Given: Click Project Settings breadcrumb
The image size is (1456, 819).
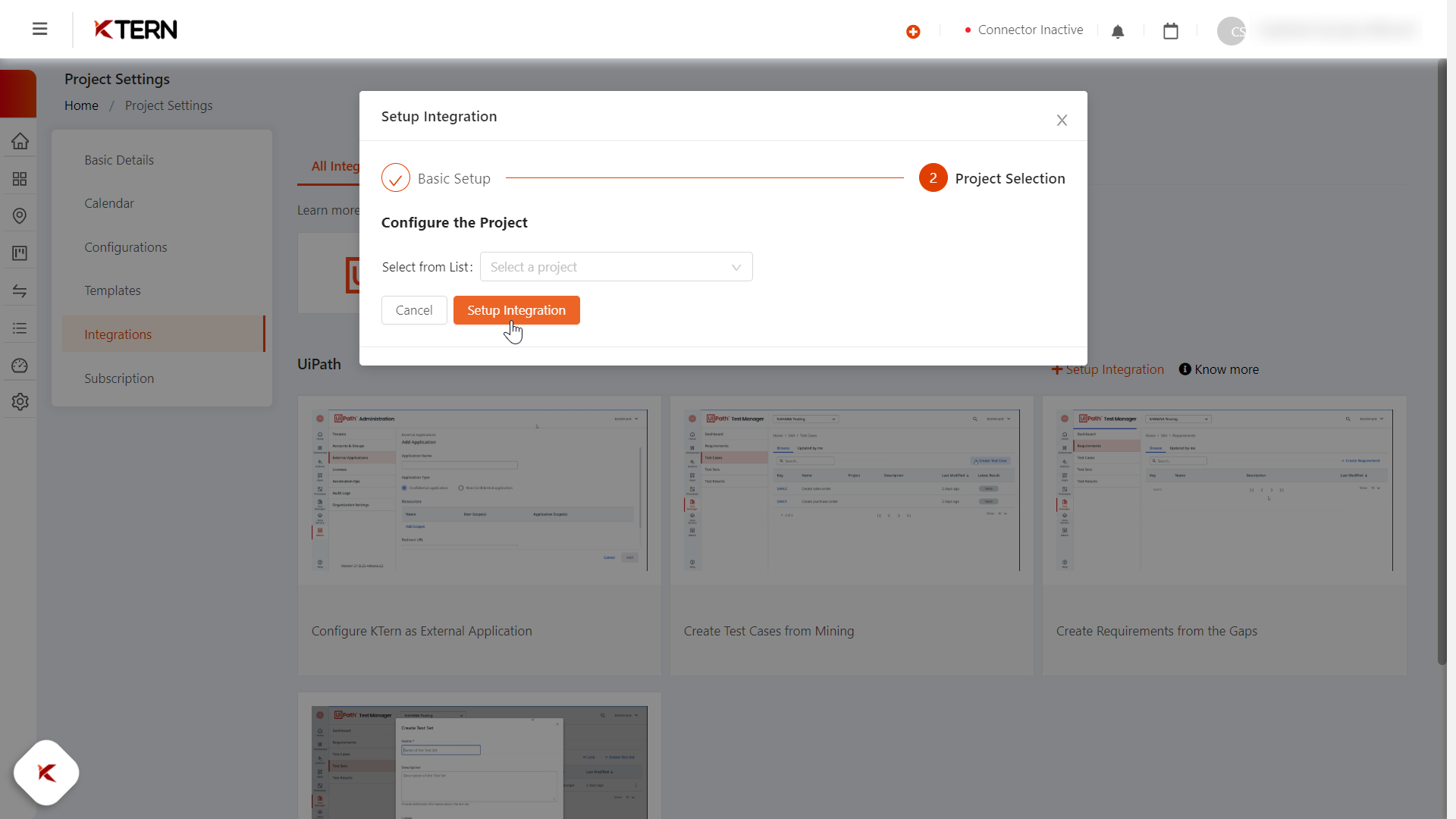Looking at the screenshot, I should click(x=168, y=105).
